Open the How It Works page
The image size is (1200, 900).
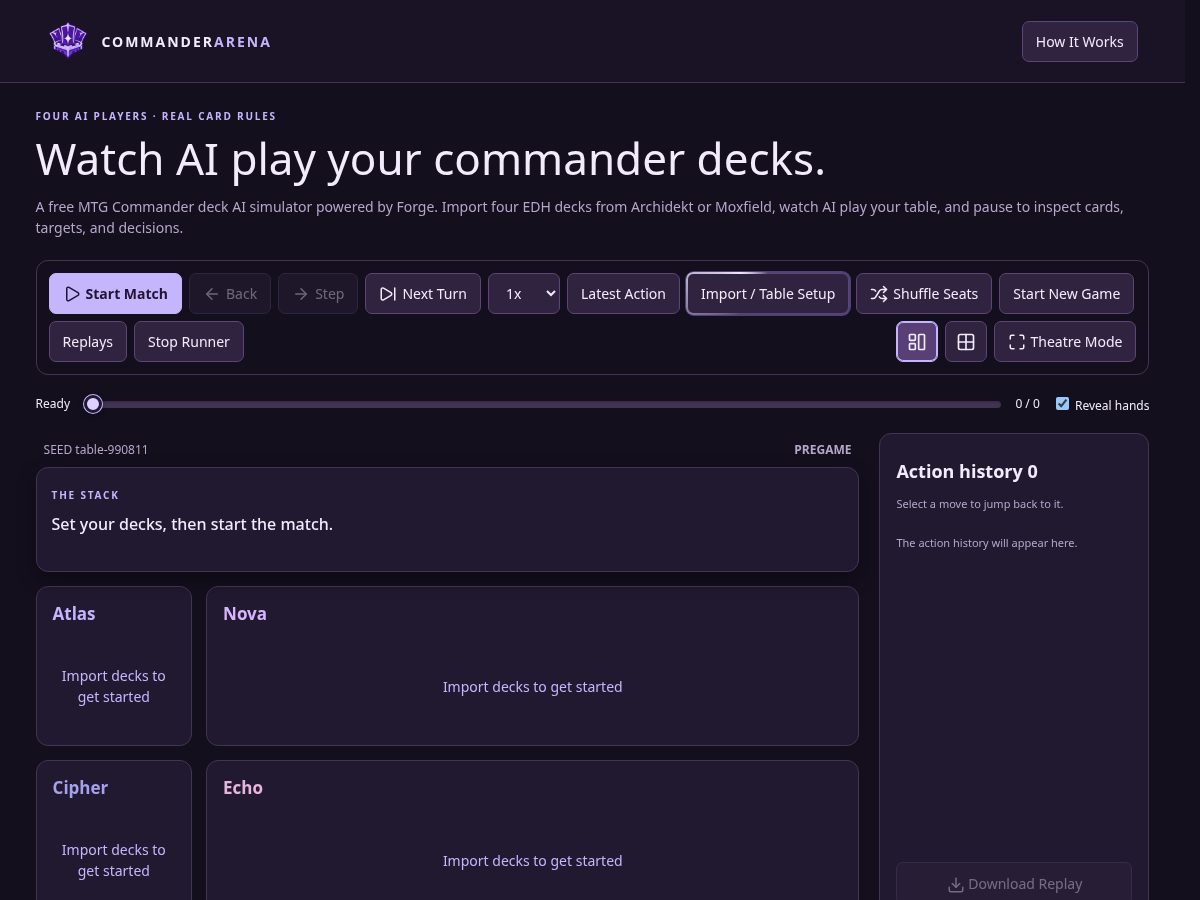(x=1079, y=41)
